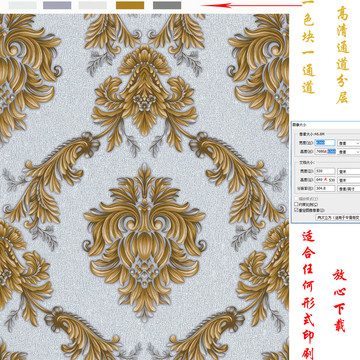Viewport: 360px width, 360px height.
Task: Click the red arrow pointing at swatches
Action: tap(251, 5)
